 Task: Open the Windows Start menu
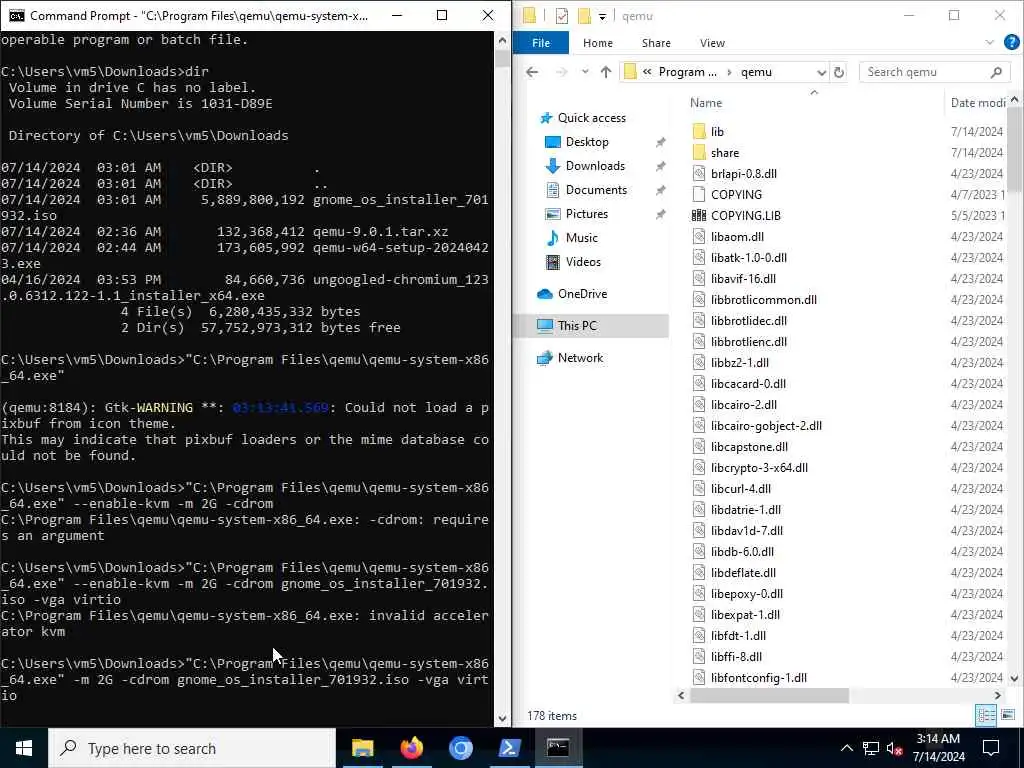click(x=24, y=748)
